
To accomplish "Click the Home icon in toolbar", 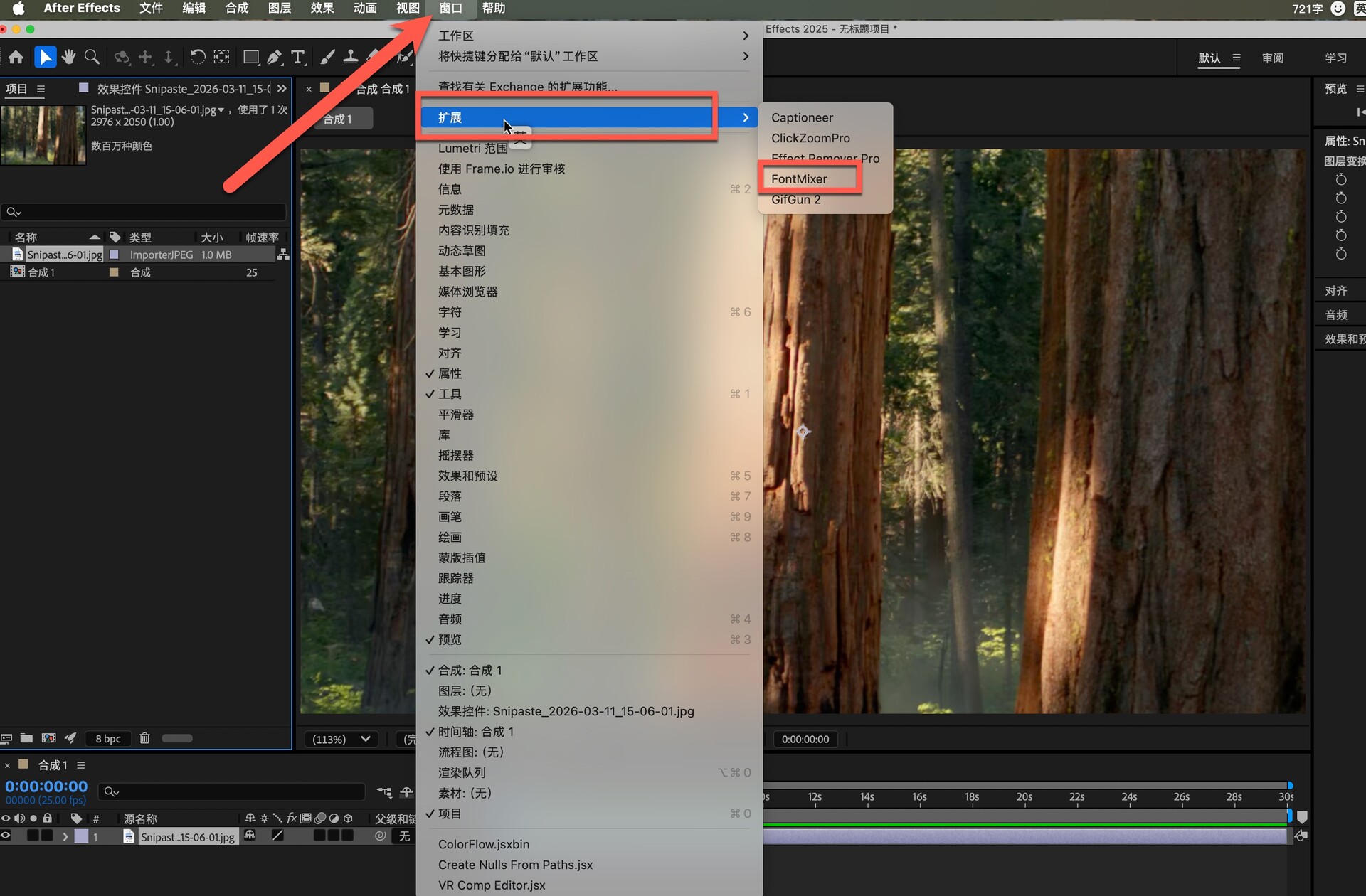I will (16, 57).
